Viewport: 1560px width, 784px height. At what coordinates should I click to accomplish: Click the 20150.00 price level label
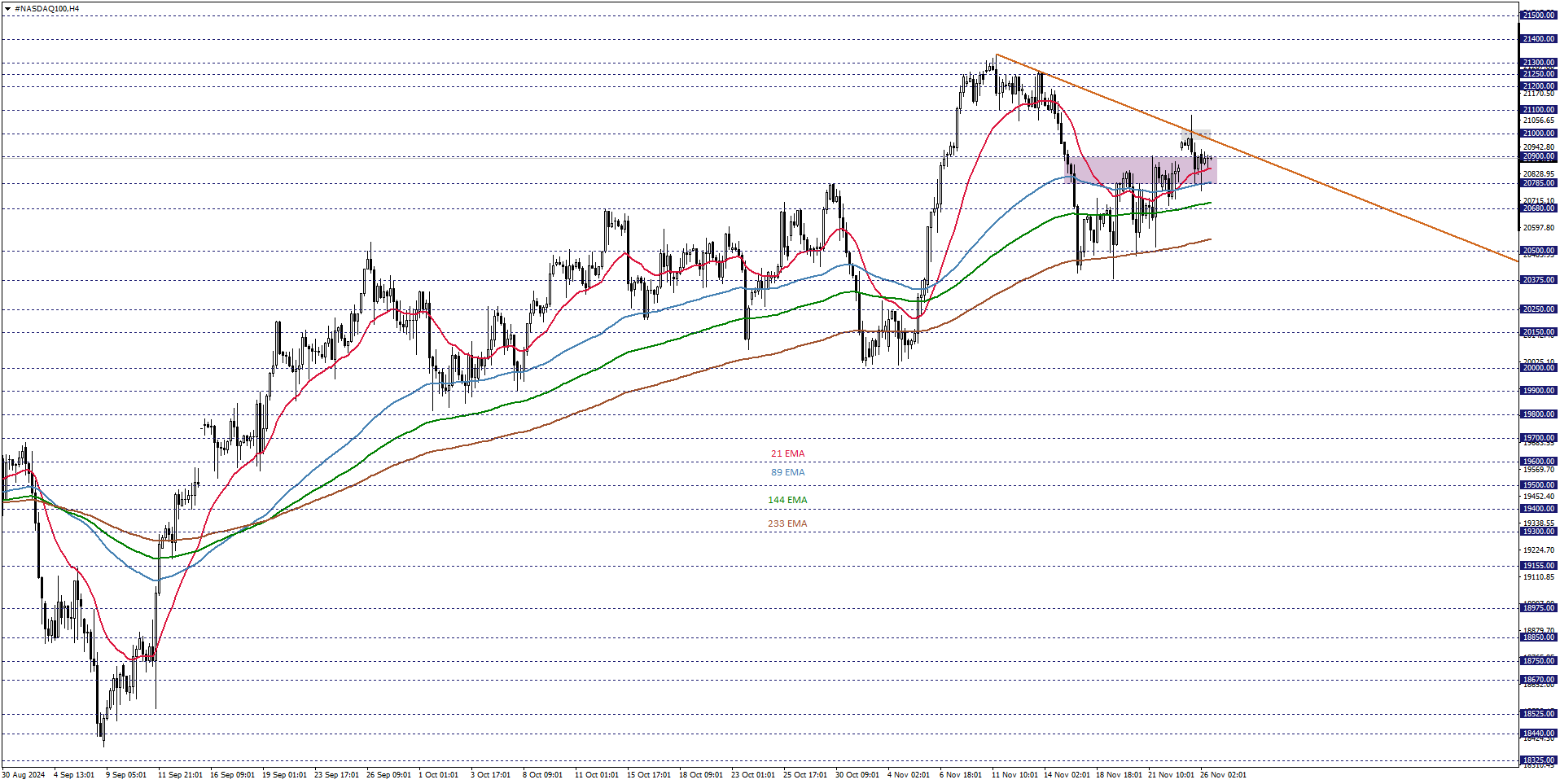[x=1538, y=332]
